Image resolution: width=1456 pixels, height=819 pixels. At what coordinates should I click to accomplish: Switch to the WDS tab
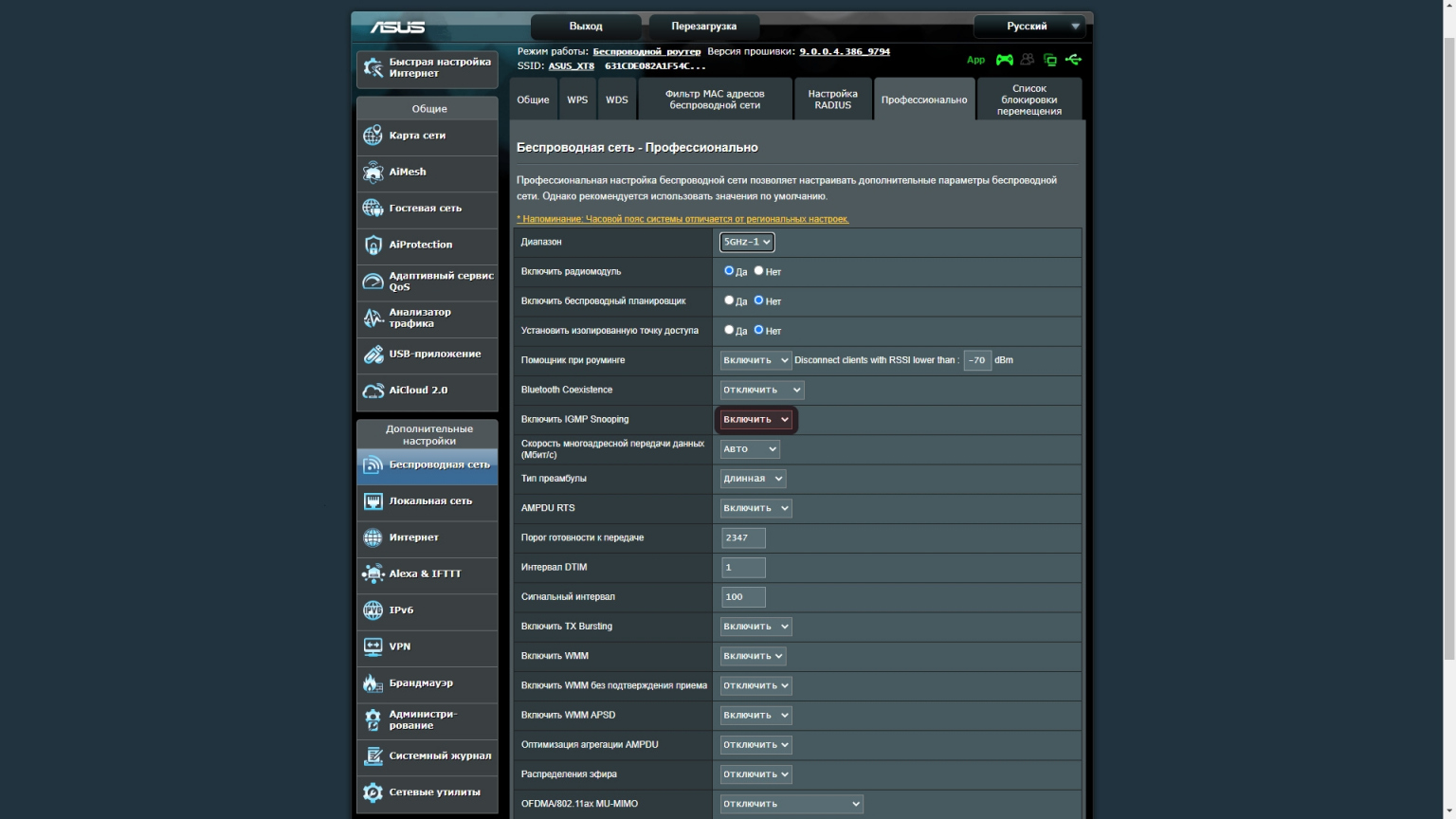[617, 100]
